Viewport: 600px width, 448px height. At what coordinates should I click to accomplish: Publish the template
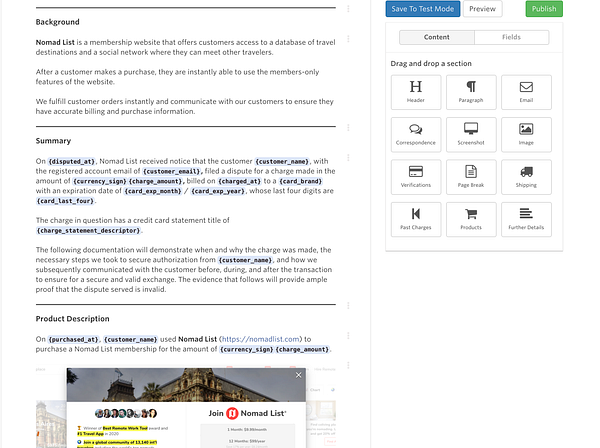544,9
